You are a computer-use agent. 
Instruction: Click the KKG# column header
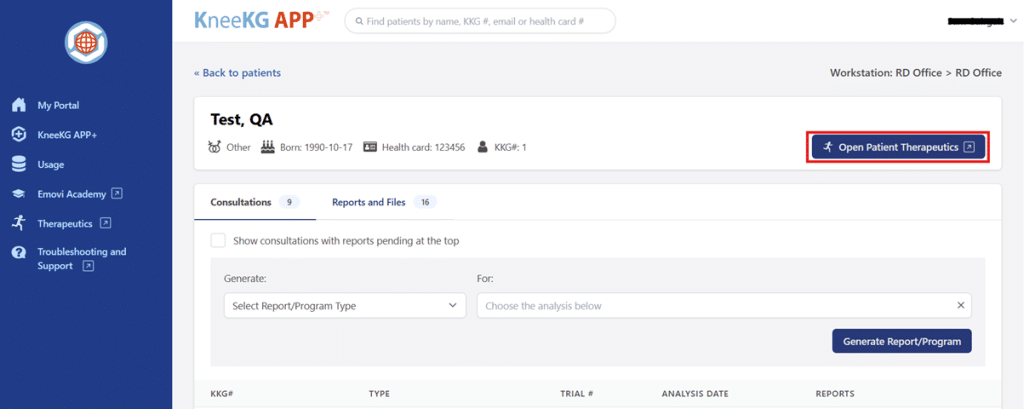[x=222, y=394]
